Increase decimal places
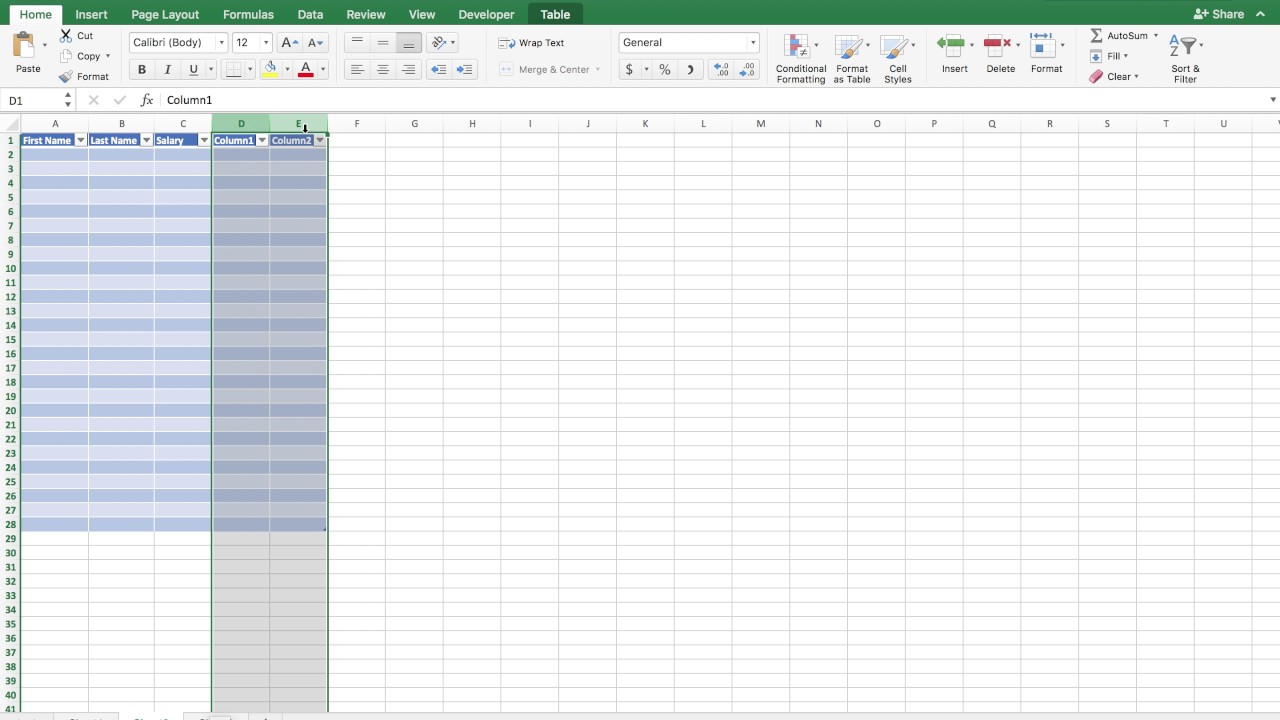Viewport: 1280px width, 720px height. (x=720, y=70)
